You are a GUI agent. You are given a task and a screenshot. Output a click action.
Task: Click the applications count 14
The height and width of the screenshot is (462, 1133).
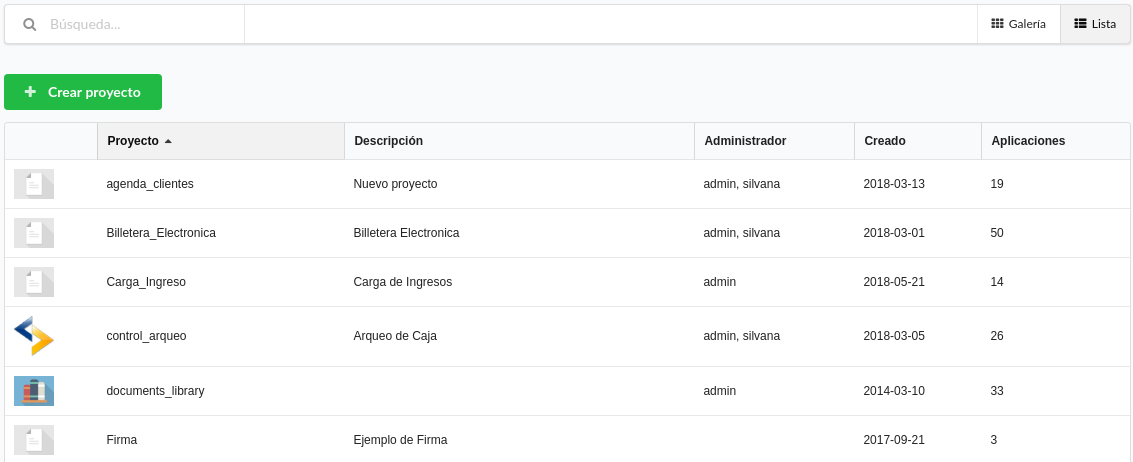pos(997,282)
